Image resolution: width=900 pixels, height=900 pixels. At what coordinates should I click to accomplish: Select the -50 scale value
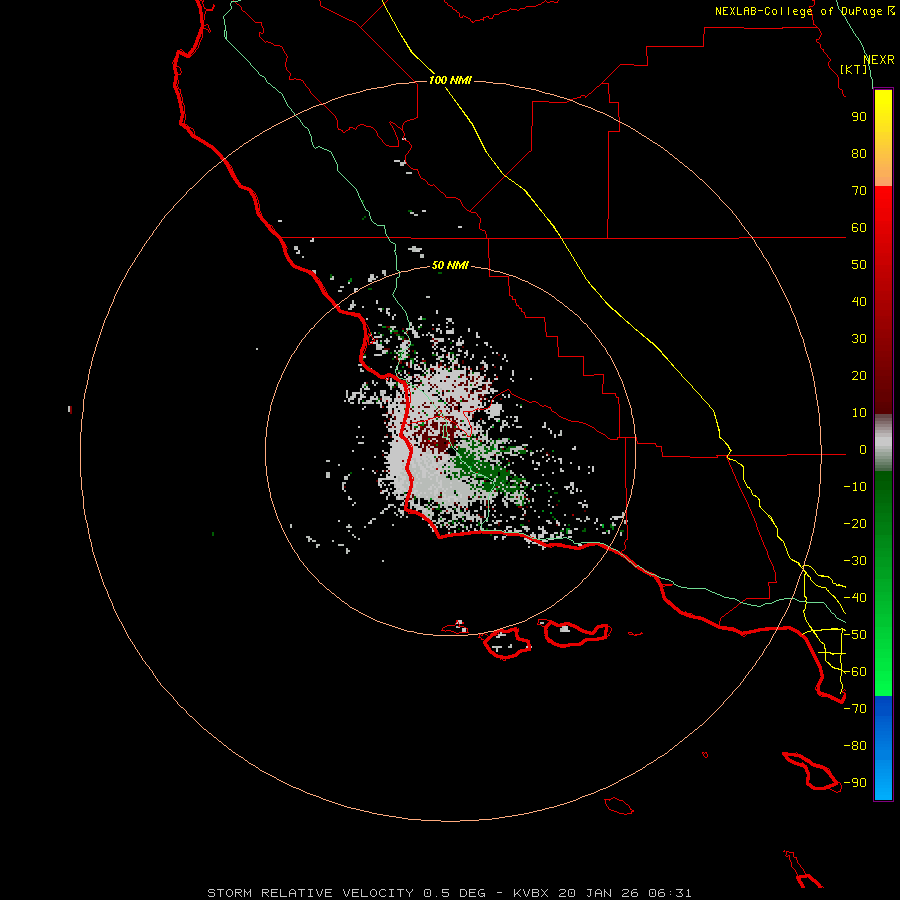point(855,635)
